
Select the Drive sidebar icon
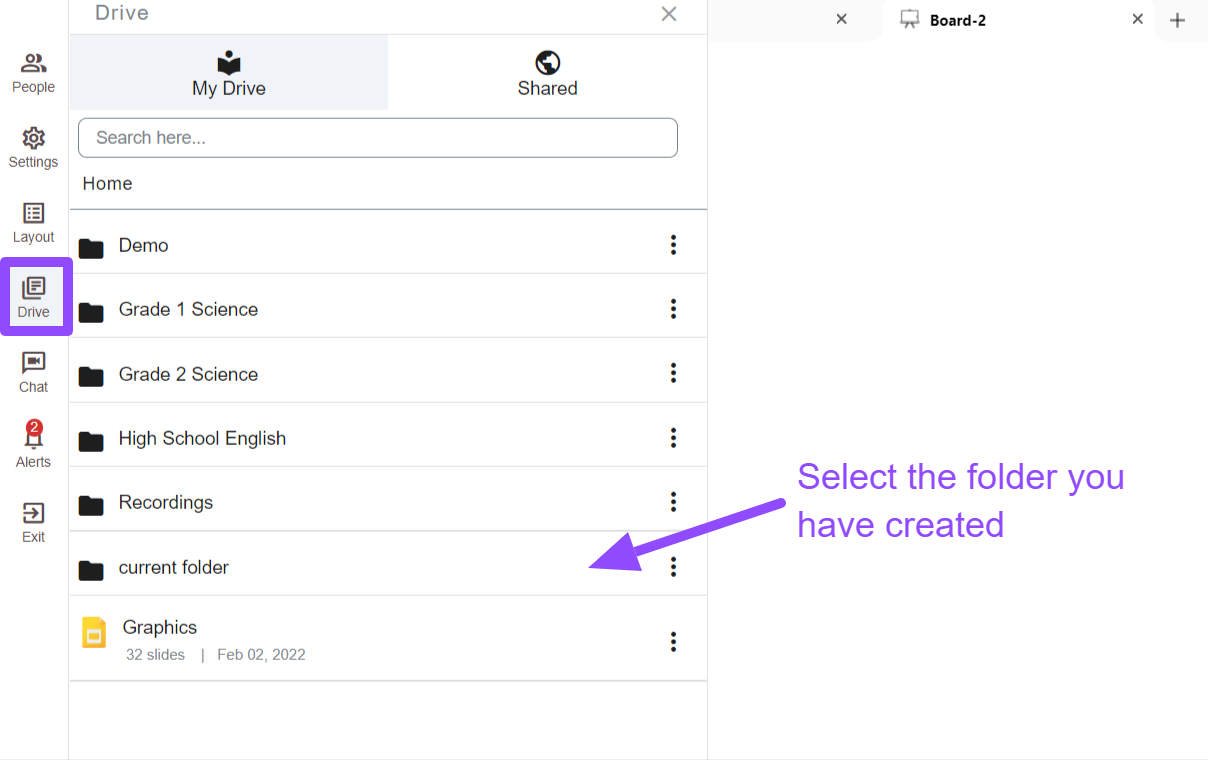(x=34, y=298)
